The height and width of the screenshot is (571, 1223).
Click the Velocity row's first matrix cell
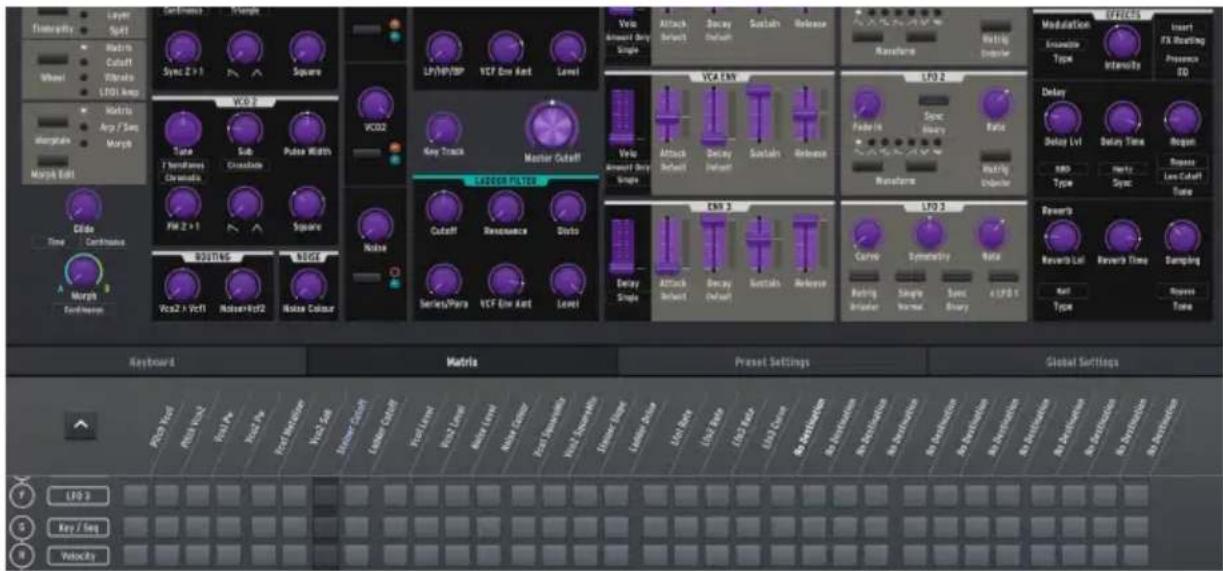pyautogui.click(x=137, y=554)
